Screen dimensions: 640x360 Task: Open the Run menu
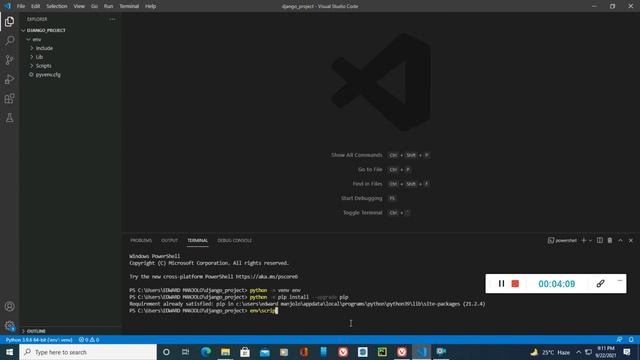108,6
